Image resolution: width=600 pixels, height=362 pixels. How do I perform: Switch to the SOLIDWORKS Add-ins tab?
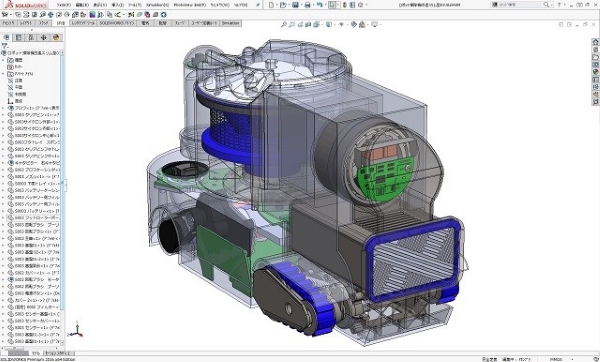click(117, 23)
